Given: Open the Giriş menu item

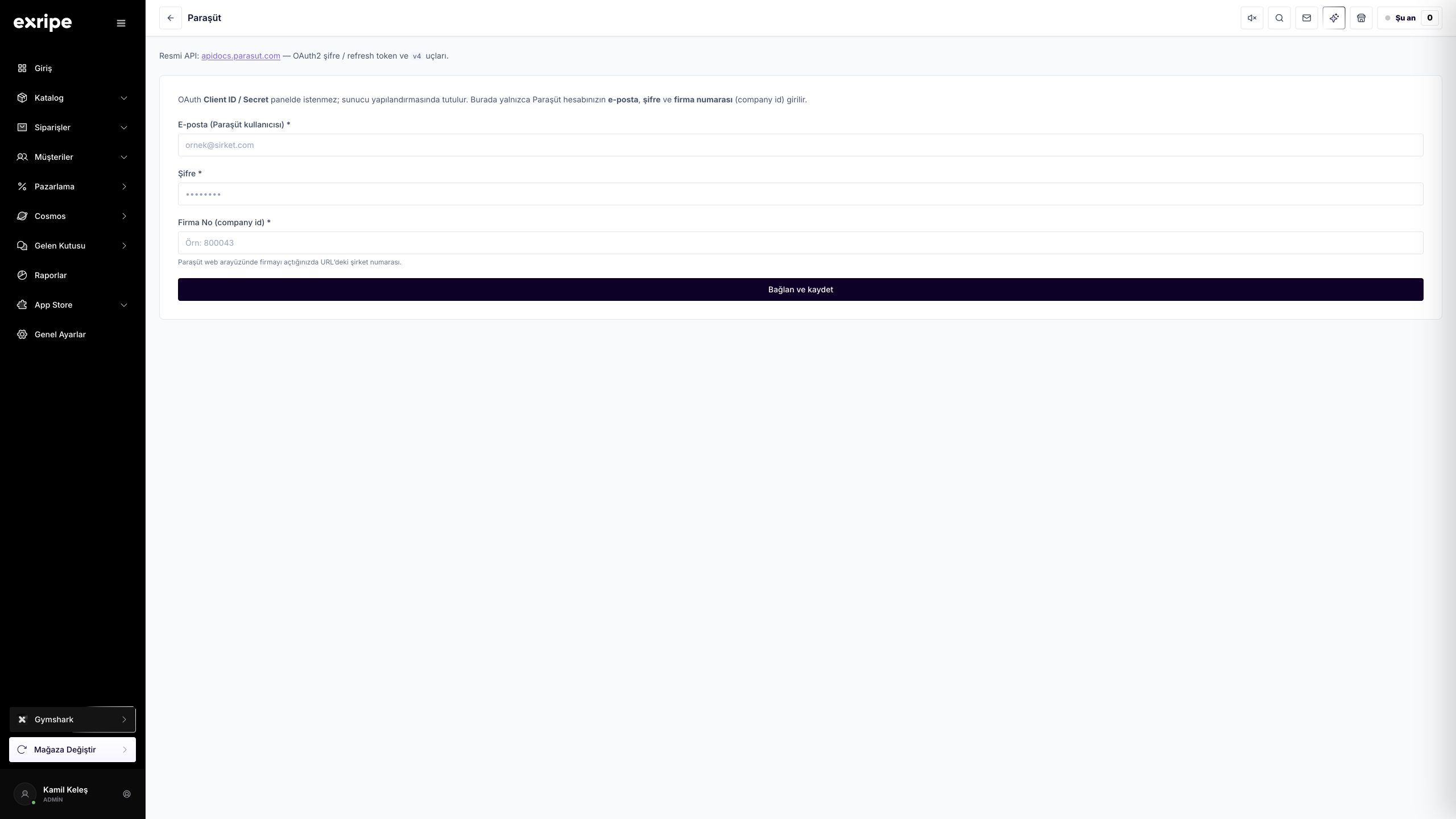Looking at the screenshot, I should point(72,68).
